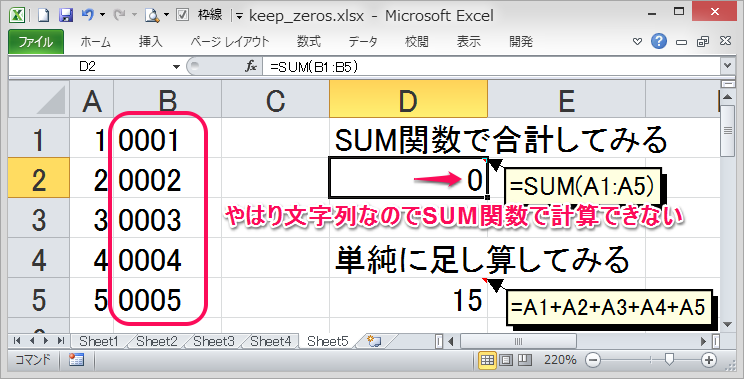Viewport: 744px width, 379px height.
Task: Expand the formula bar with chevron
Action: coord(726,66)
